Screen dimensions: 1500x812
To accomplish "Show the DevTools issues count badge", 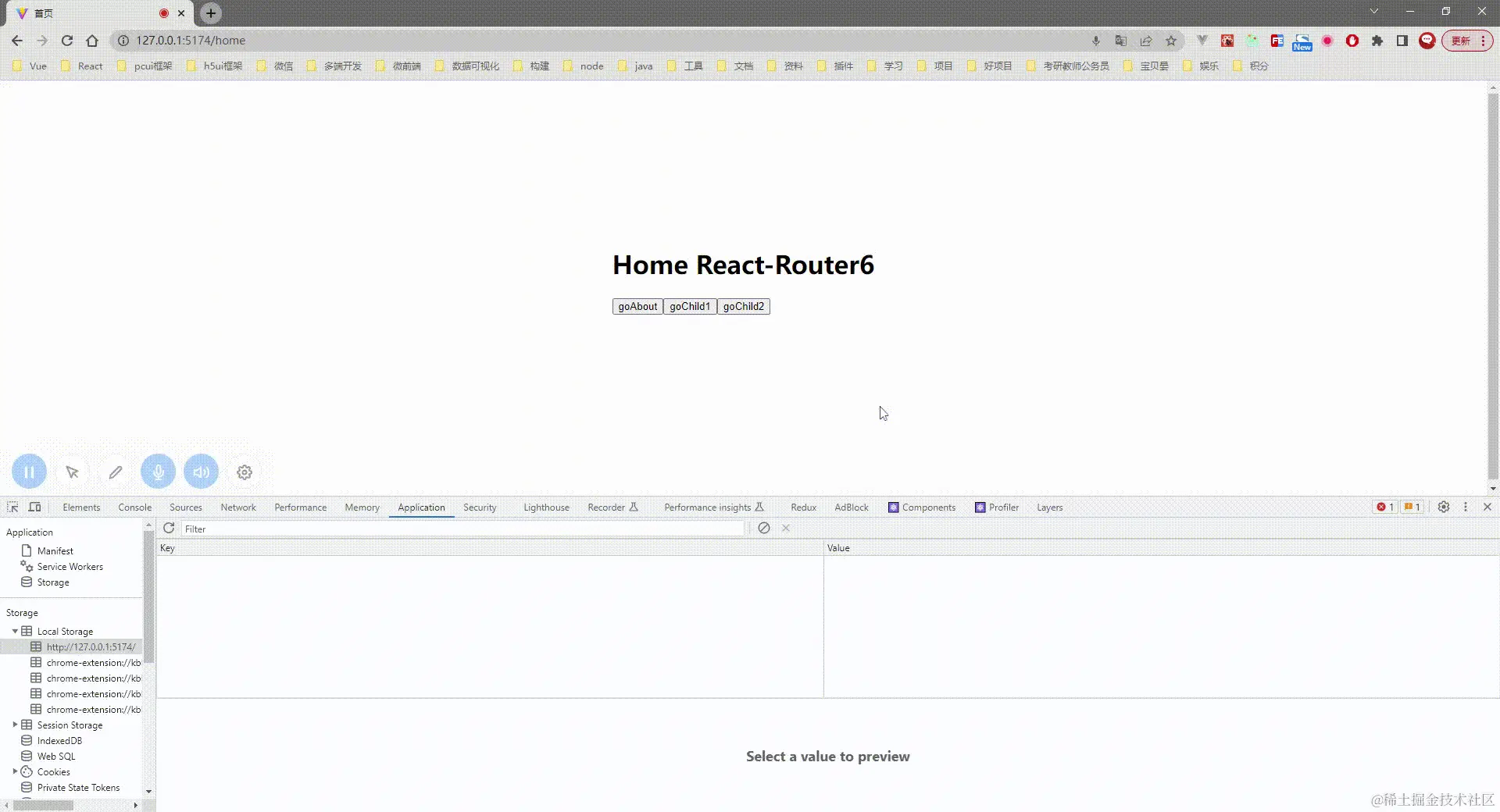I will click(x=1412, y=507).
